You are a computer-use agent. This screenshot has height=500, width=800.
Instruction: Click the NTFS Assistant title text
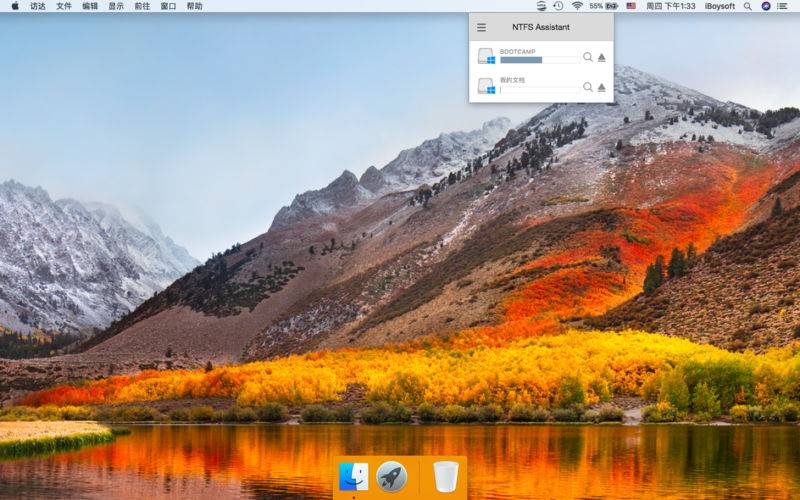pos(541,28)
